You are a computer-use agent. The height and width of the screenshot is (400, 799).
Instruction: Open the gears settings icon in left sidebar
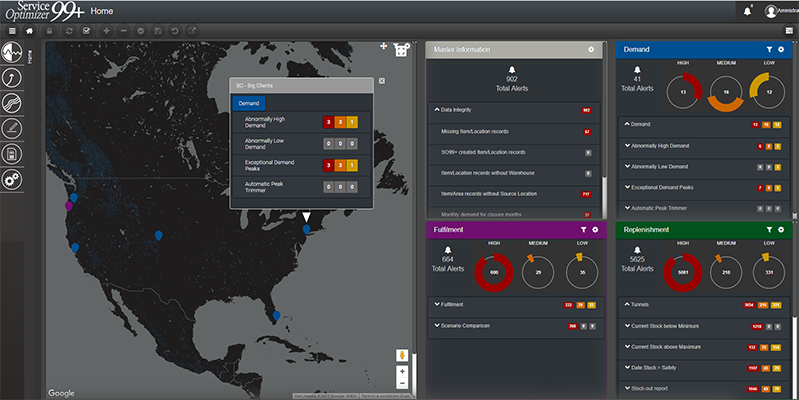(14, 180)
